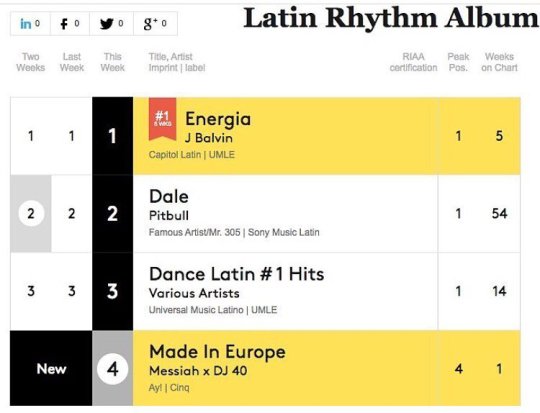
Task: Click the Weeks on Chart column header
Action: click(499, 62)
